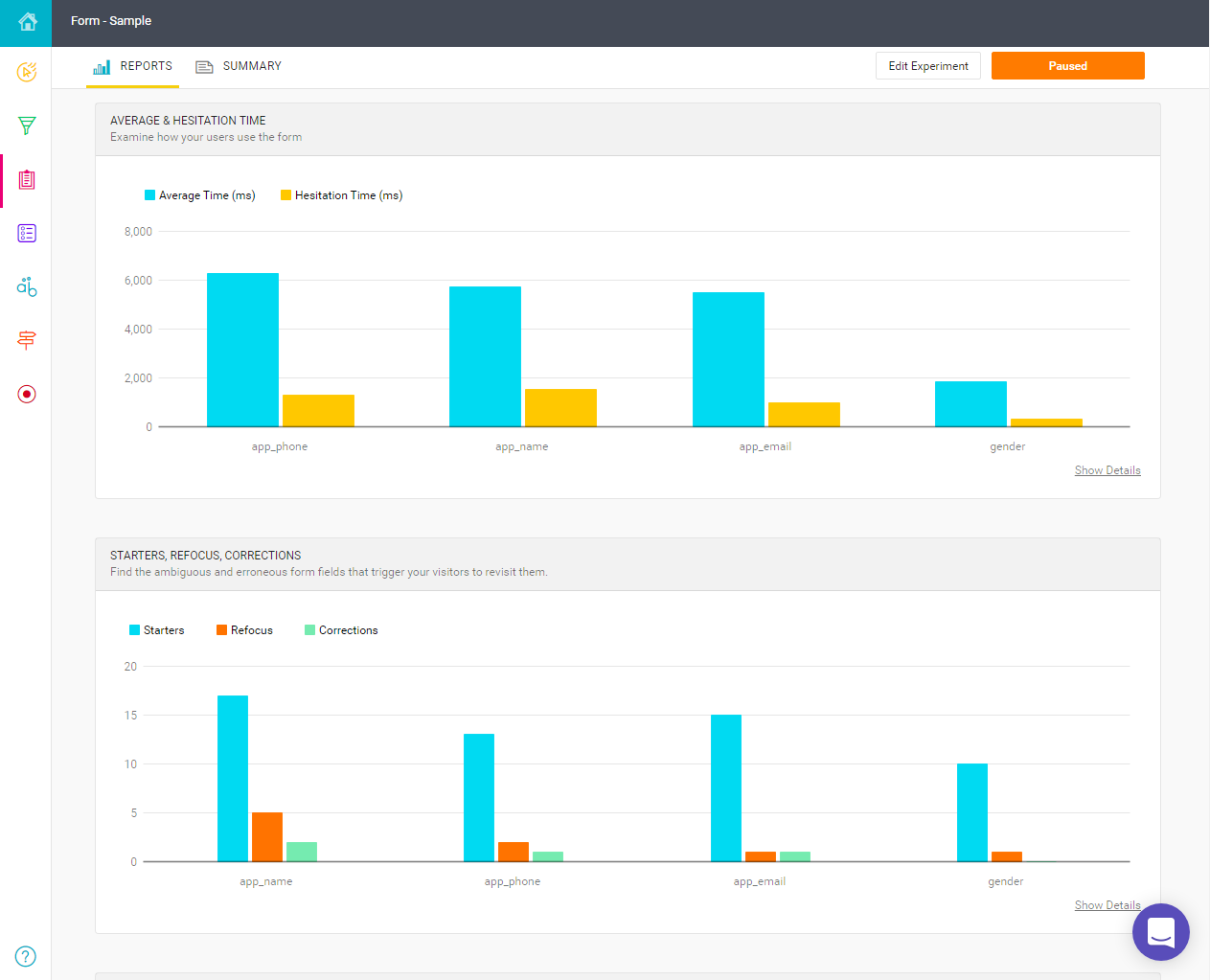1210x980 pixels.
Task: Select the Reports tab
Action: (x=133, y=66)
